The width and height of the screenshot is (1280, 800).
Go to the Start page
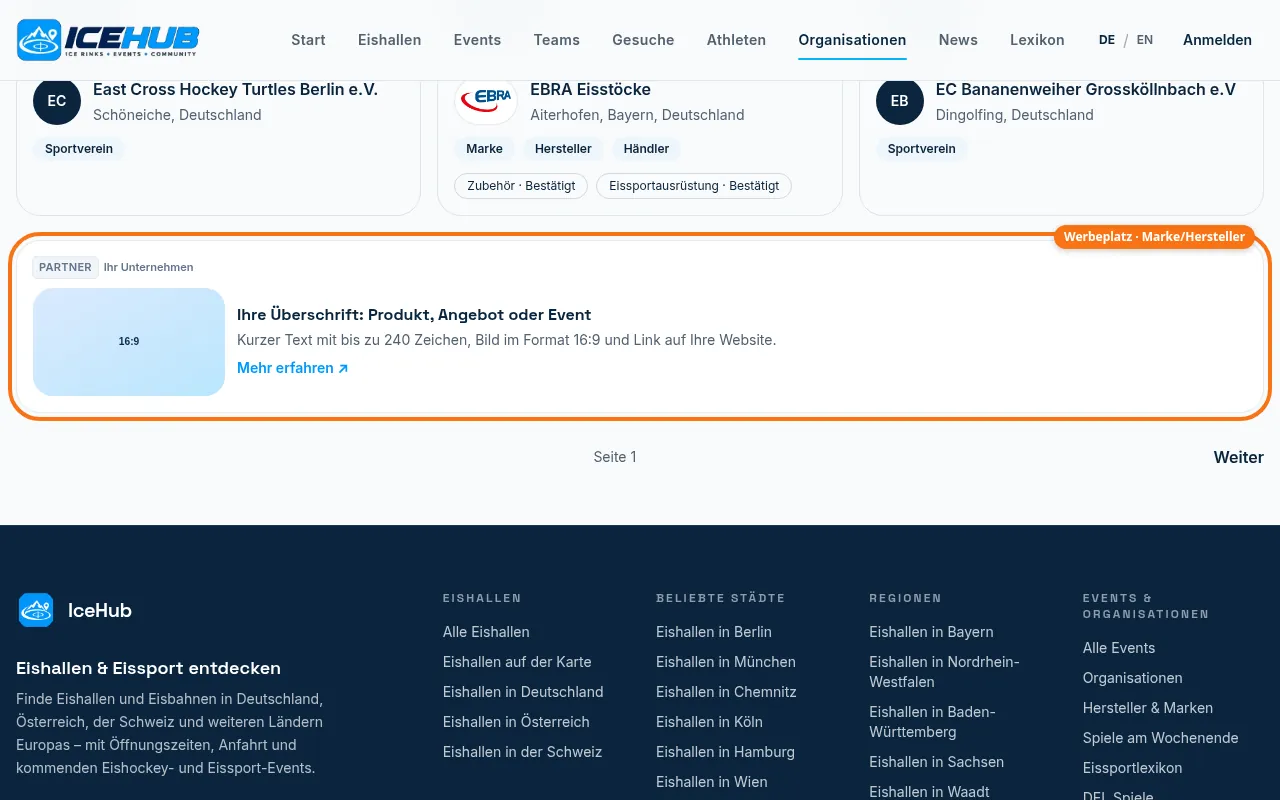click(x=308, y=40)
